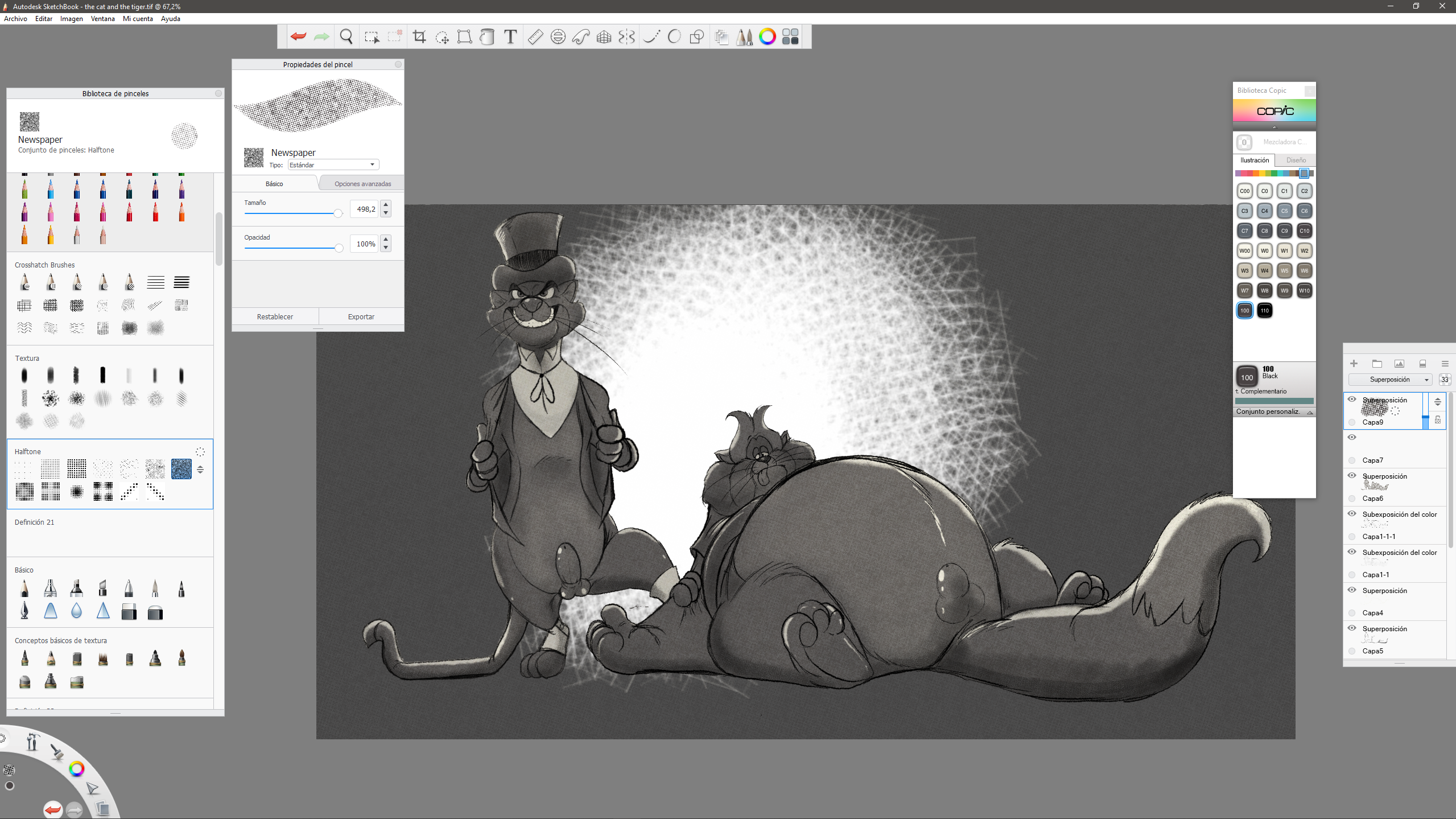Click the Restablecer button
1456x819 pixels.
[x=275, y=317]
